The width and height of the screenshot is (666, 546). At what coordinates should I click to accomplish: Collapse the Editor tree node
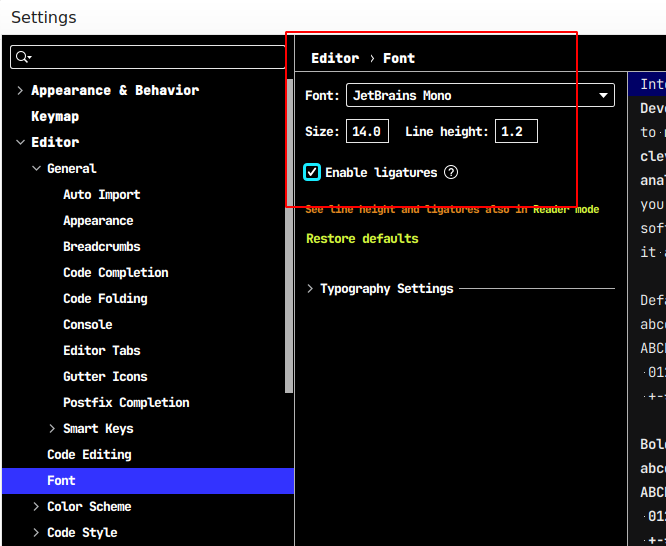(x=20, y=142)
